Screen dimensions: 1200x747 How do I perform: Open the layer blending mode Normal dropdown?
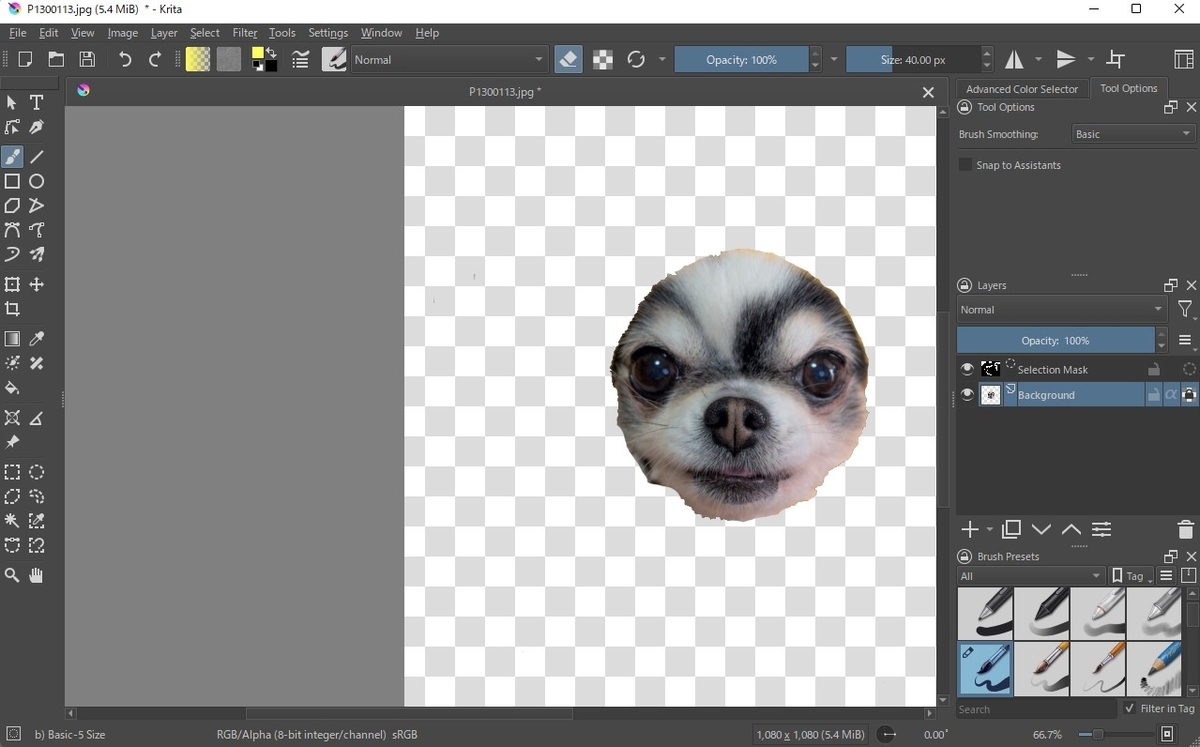[1062, 310]
